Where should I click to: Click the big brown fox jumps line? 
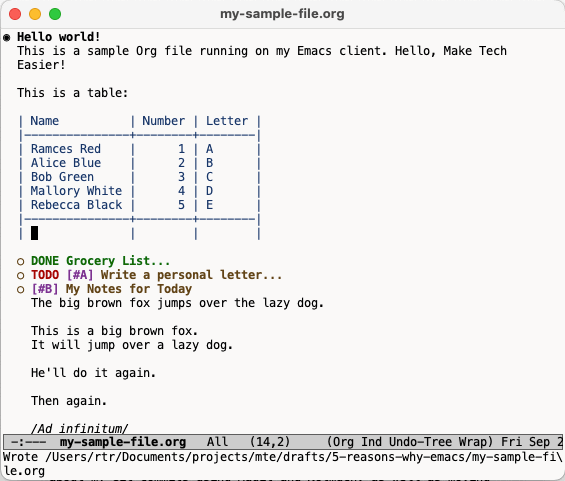point(177,303)
